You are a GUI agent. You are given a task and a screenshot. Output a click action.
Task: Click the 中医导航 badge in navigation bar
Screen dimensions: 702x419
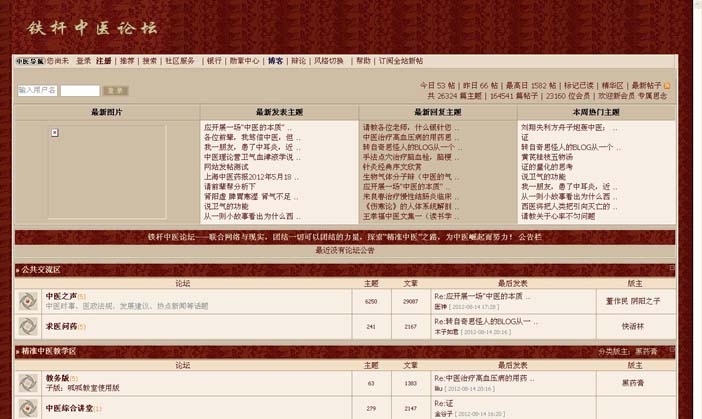click(x=30, y=61)
